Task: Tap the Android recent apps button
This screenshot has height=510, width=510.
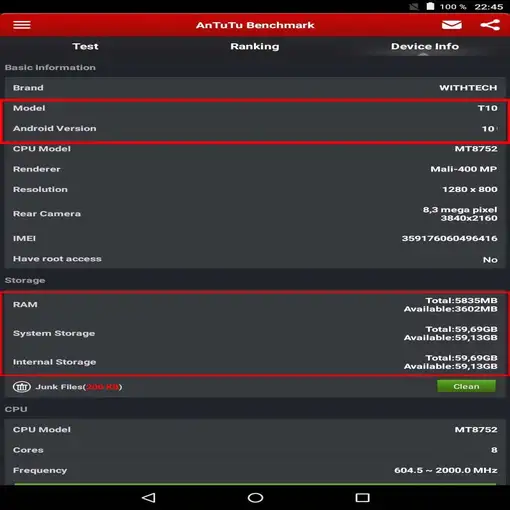Action: pyautogui.click(x=362, y=498)
